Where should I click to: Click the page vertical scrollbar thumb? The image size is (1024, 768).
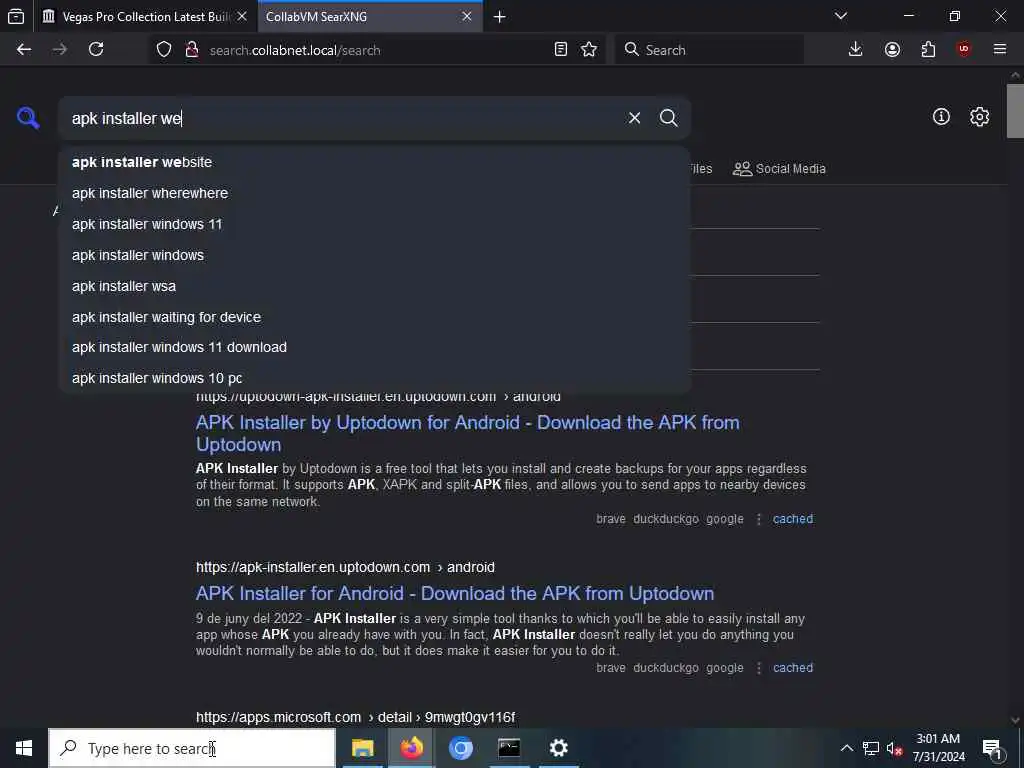(x=1015, y=111)
